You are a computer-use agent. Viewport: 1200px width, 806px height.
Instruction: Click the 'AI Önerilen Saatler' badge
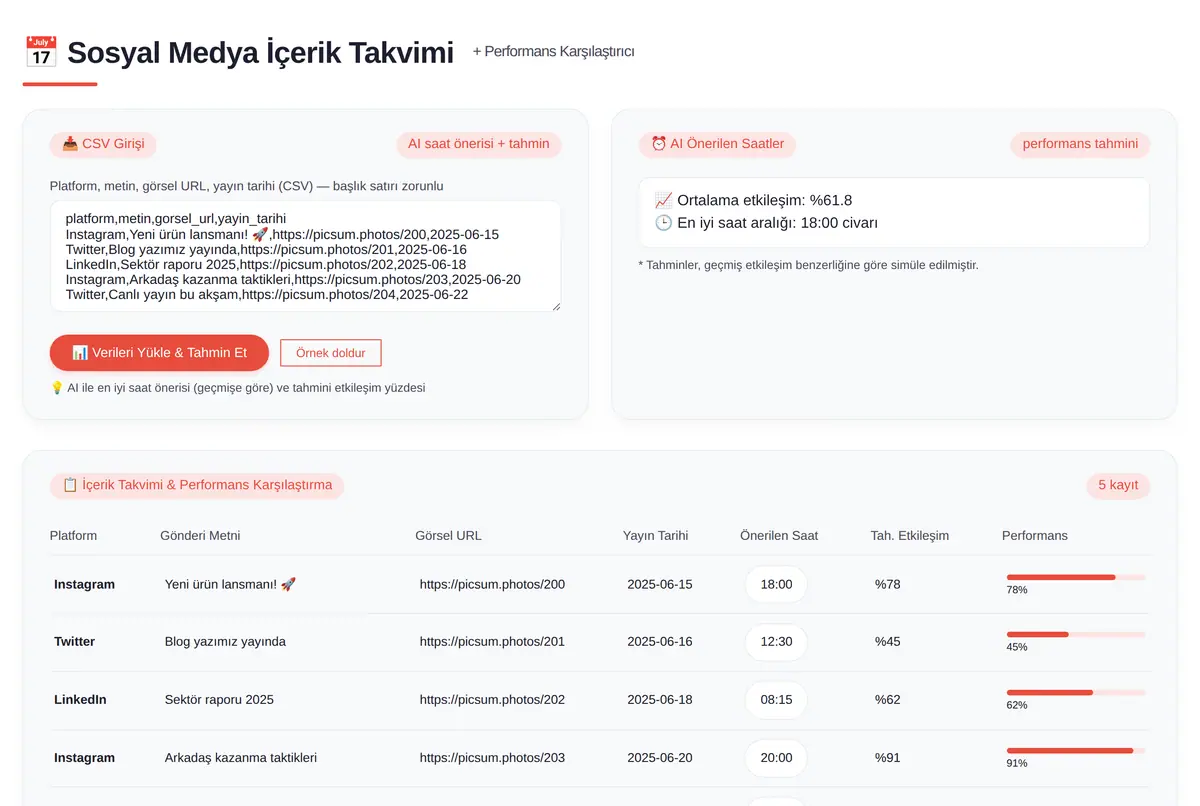(717, 144)
